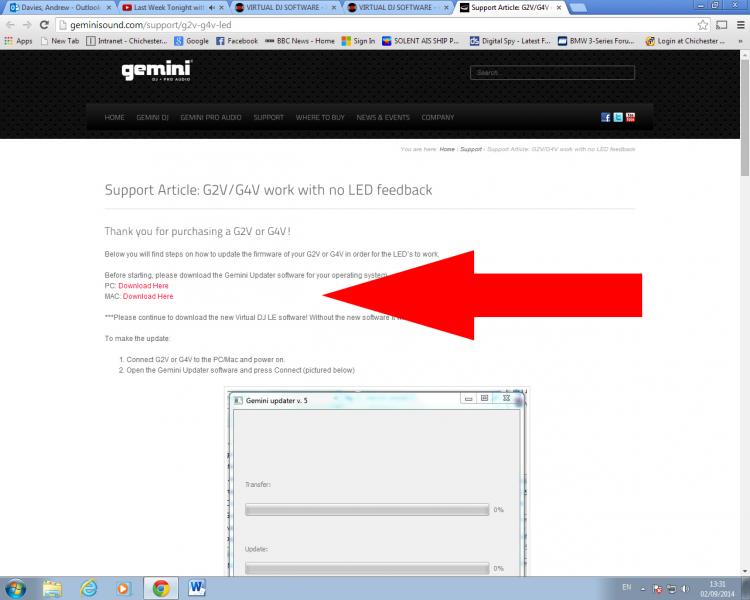Open the SUPPORT menu item
This screenshot has width=750, height=600.
click(268, 117)
